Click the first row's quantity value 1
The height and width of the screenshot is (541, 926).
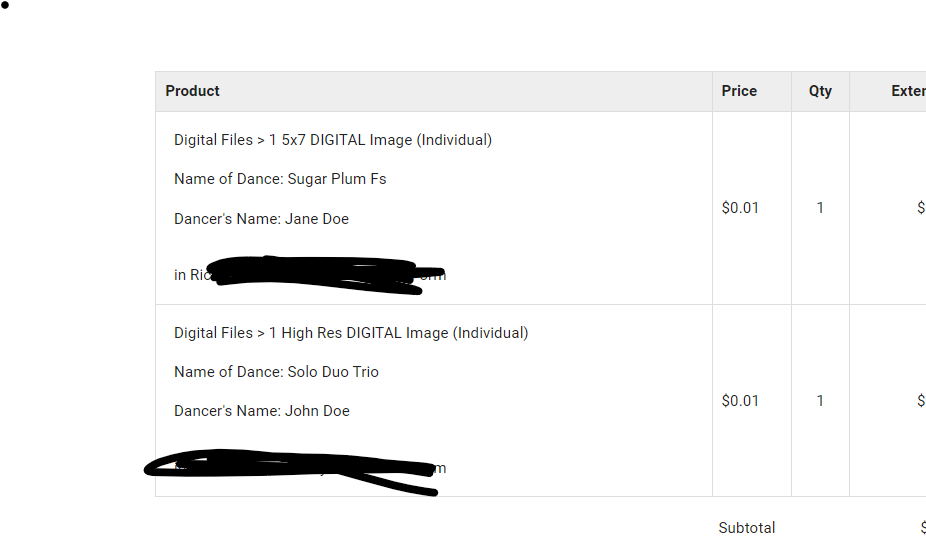(x=820, y=208)
